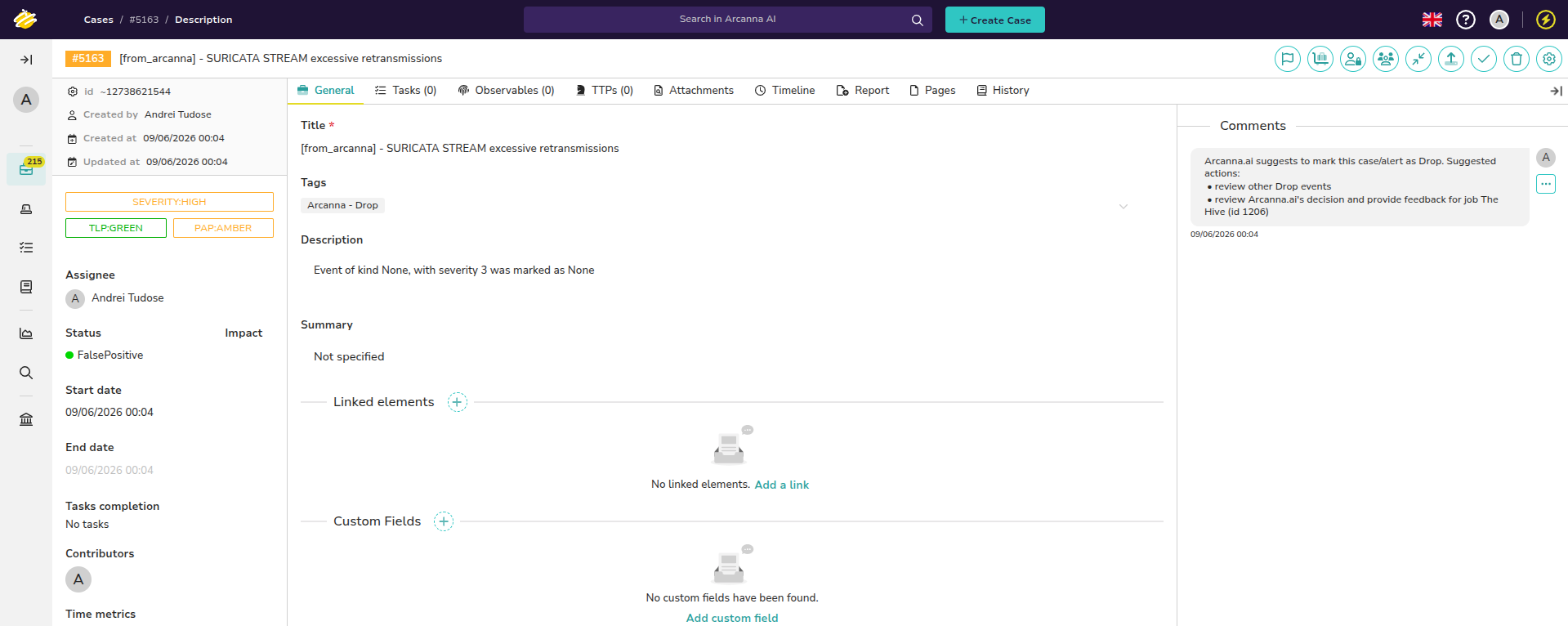The image size is (1568, 626).
Task: Click the Add custom field link
Action: 732,619
